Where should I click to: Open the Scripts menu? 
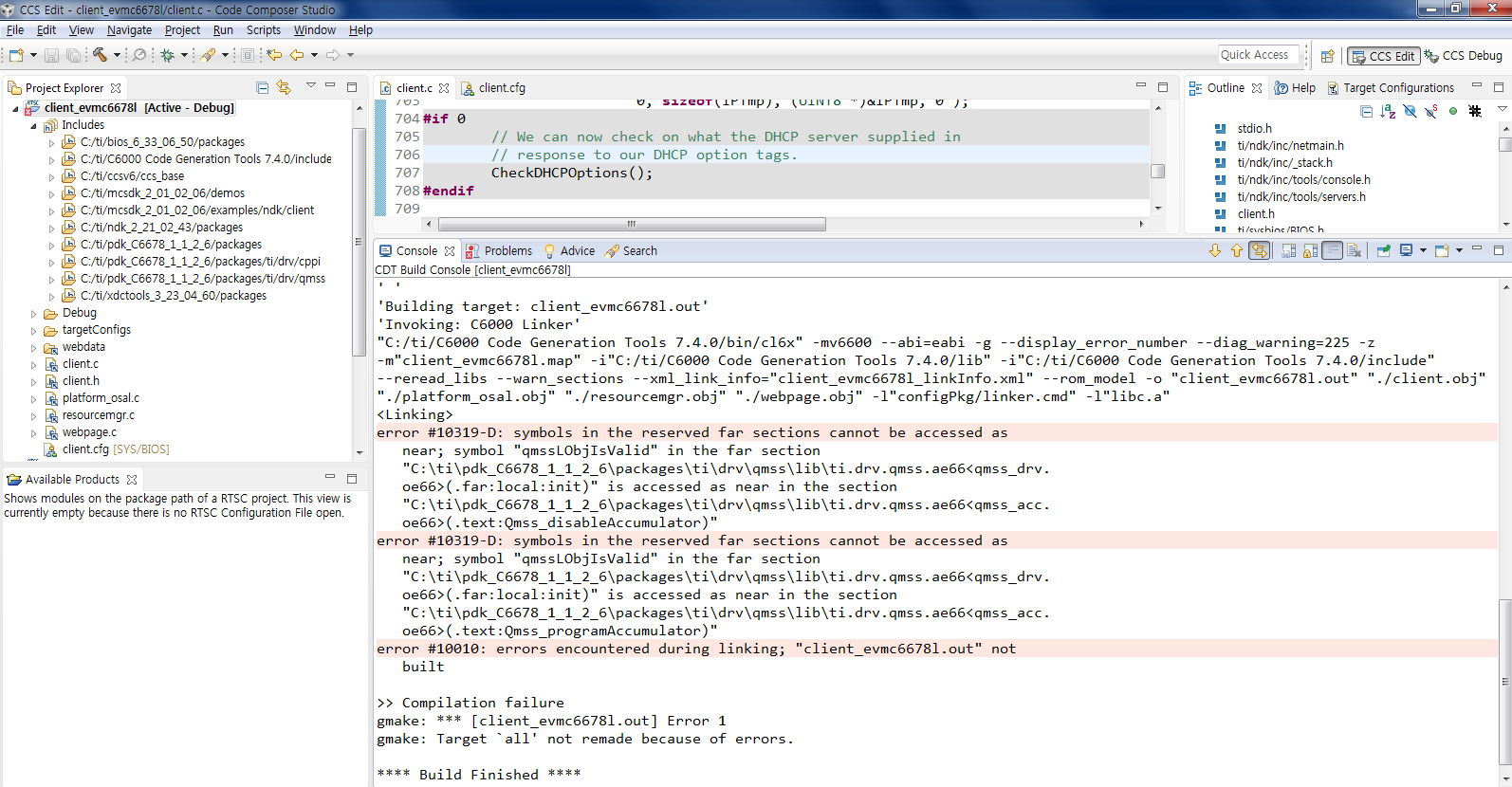click(264, 30)
